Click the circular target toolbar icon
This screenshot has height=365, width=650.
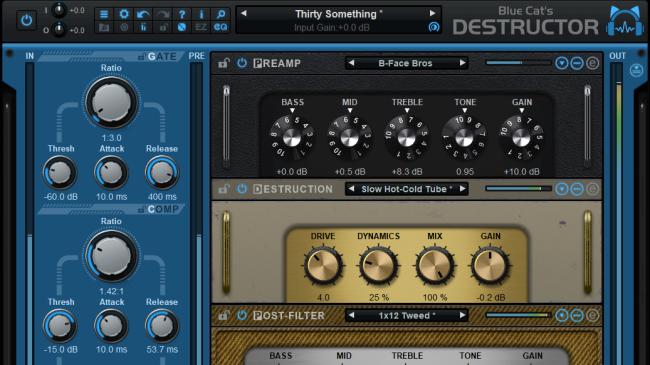point(124,27)
